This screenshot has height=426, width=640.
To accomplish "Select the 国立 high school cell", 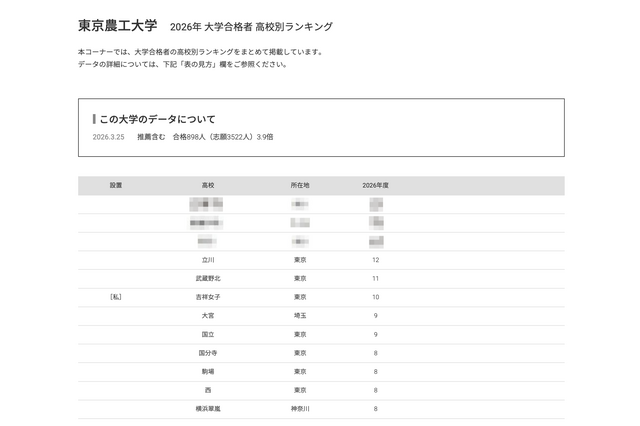I will 208,334.
